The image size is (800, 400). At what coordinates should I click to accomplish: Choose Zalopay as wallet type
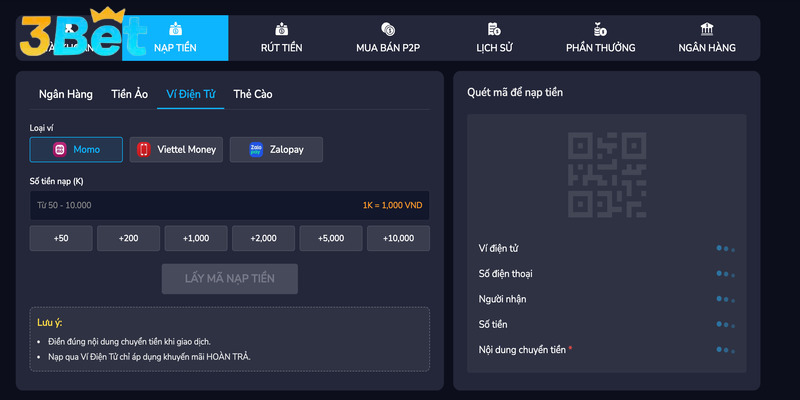tap(276, 149)
